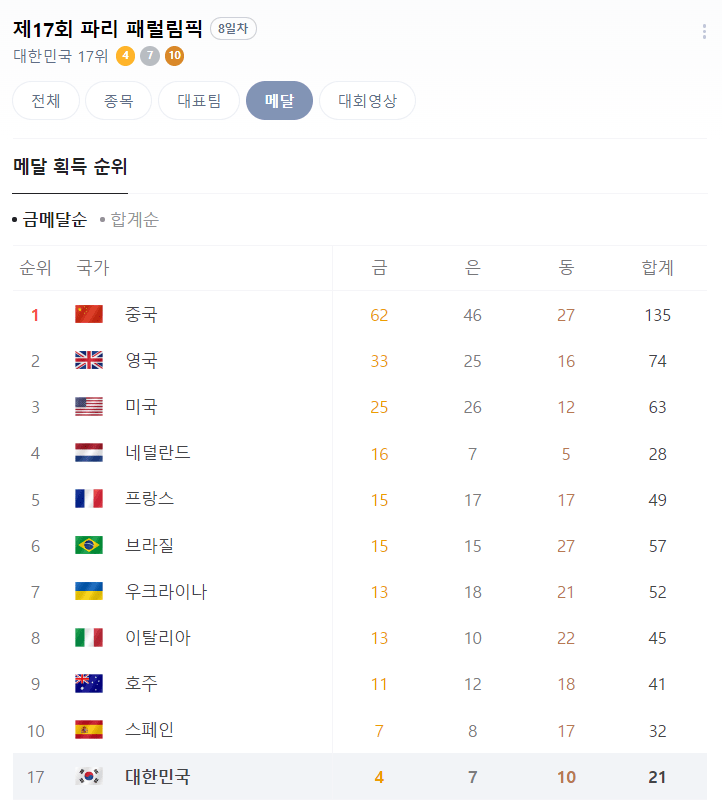
Task: Open the 이탈리아 country link
Action: click(x=158, y=637)
